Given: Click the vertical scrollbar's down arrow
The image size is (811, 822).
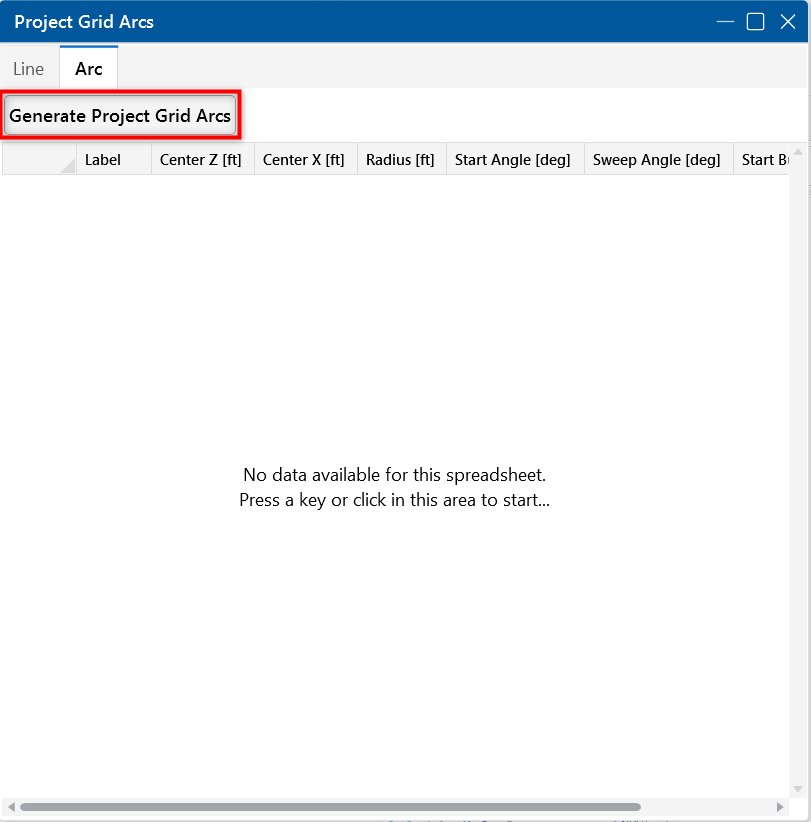Looking at the screenshot, I should click(797, 789).
